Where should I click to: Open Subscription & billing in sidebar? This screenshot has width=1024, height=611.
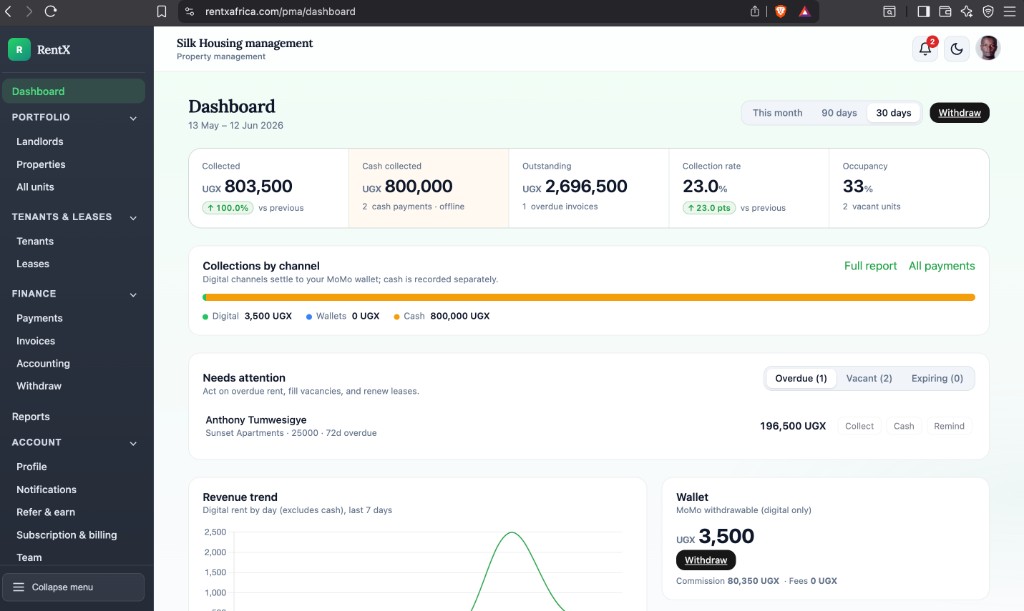coord(67,535)
